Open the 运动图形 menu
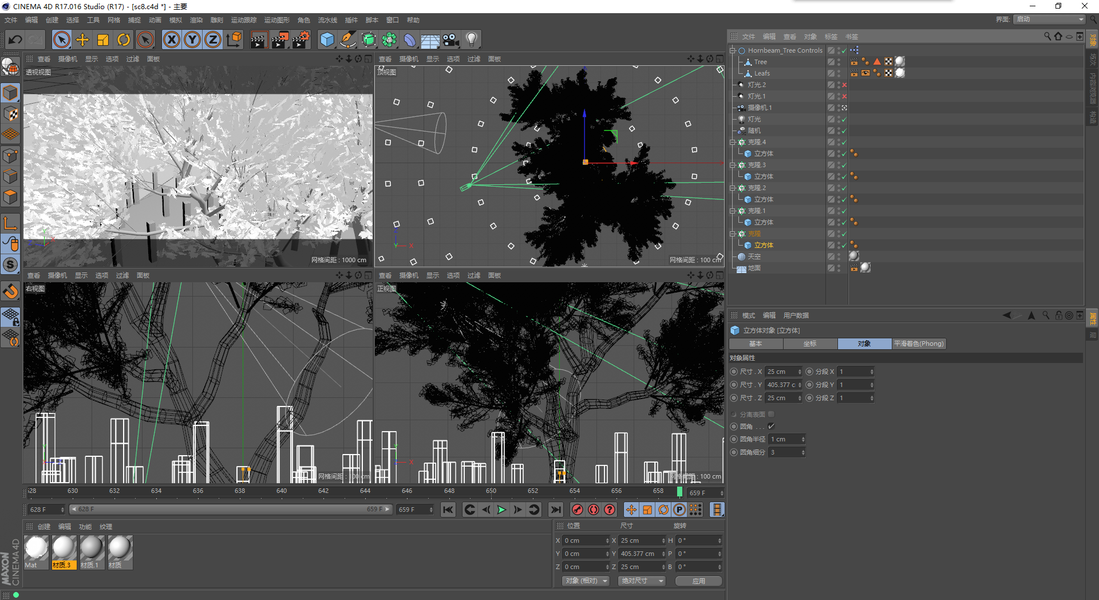 click(x=277, y=20)
